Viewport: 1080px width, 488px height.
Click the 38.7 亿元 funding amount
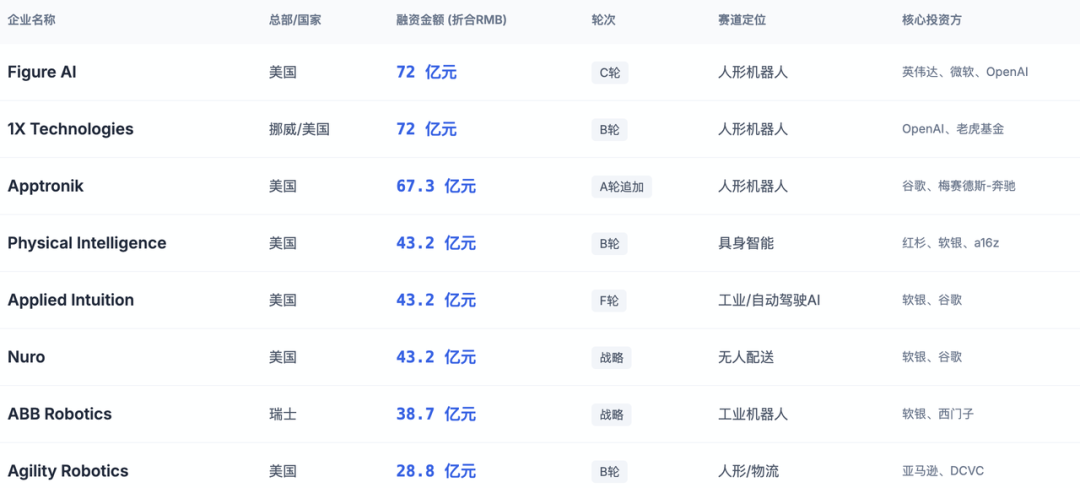pyautogui.click(x=436, y=415)
